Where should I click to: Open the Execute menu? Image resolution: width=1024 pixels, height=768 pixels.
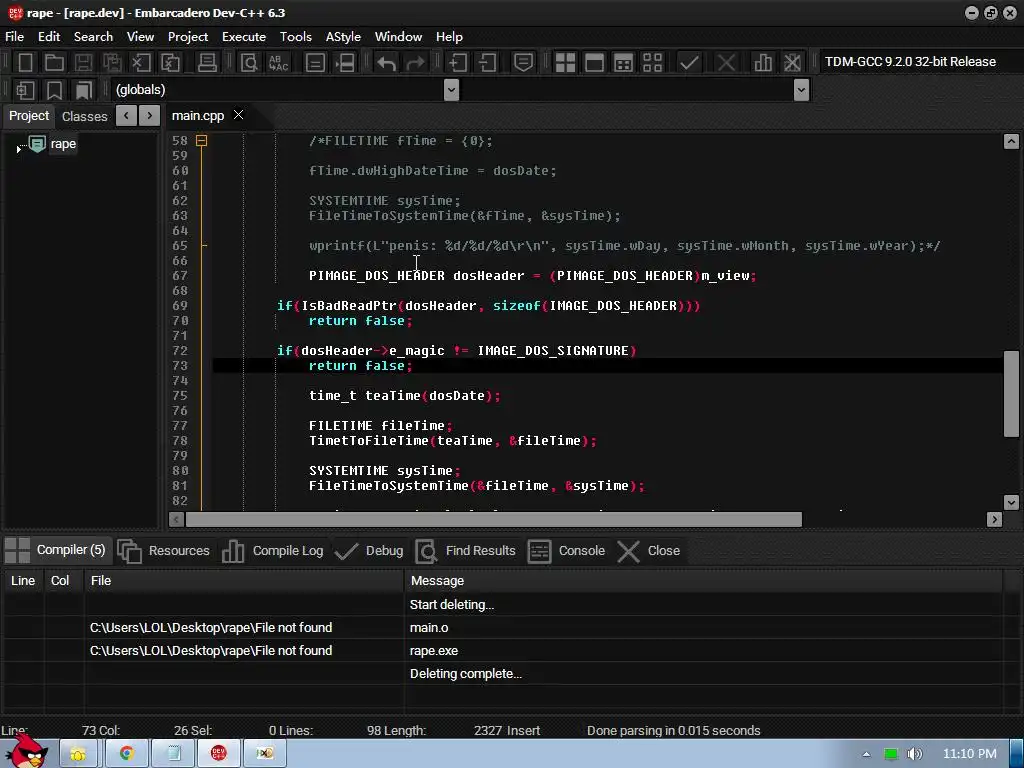click(244, 37)
